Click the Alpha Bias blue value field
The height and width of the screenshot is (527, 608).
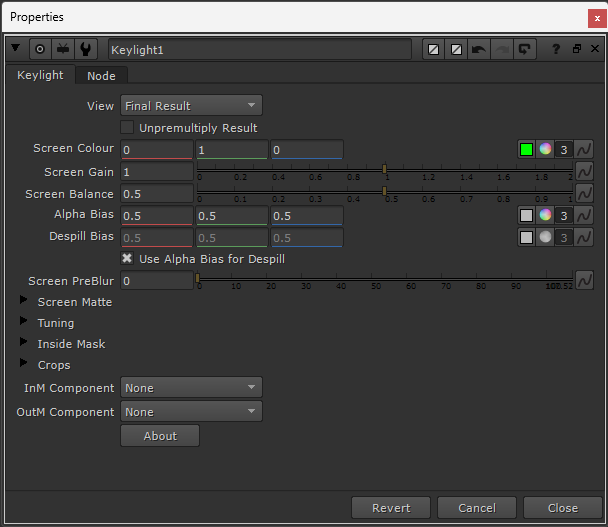(x=307, y=216)
